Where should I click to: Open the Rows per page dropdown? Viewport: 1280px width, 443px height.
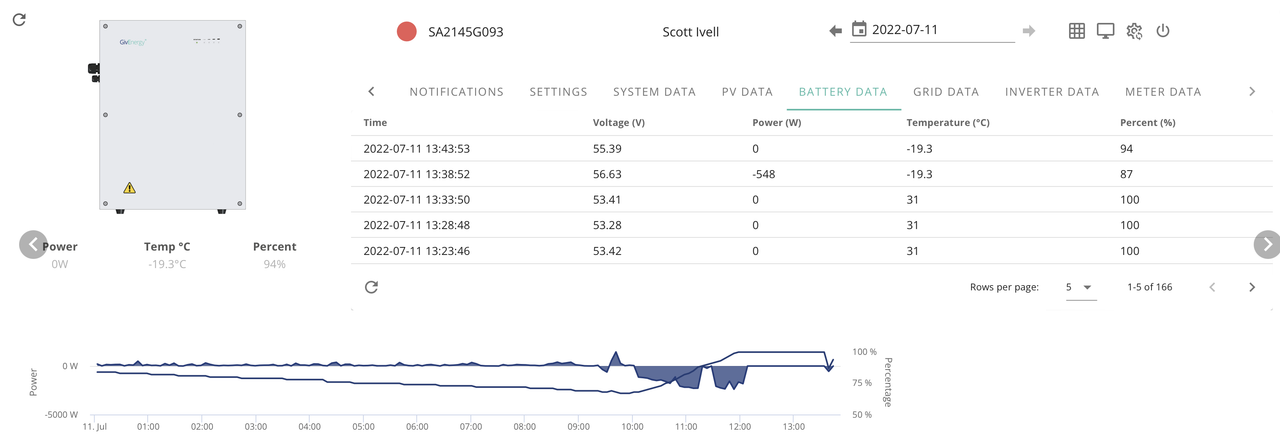pos(1081,287)
